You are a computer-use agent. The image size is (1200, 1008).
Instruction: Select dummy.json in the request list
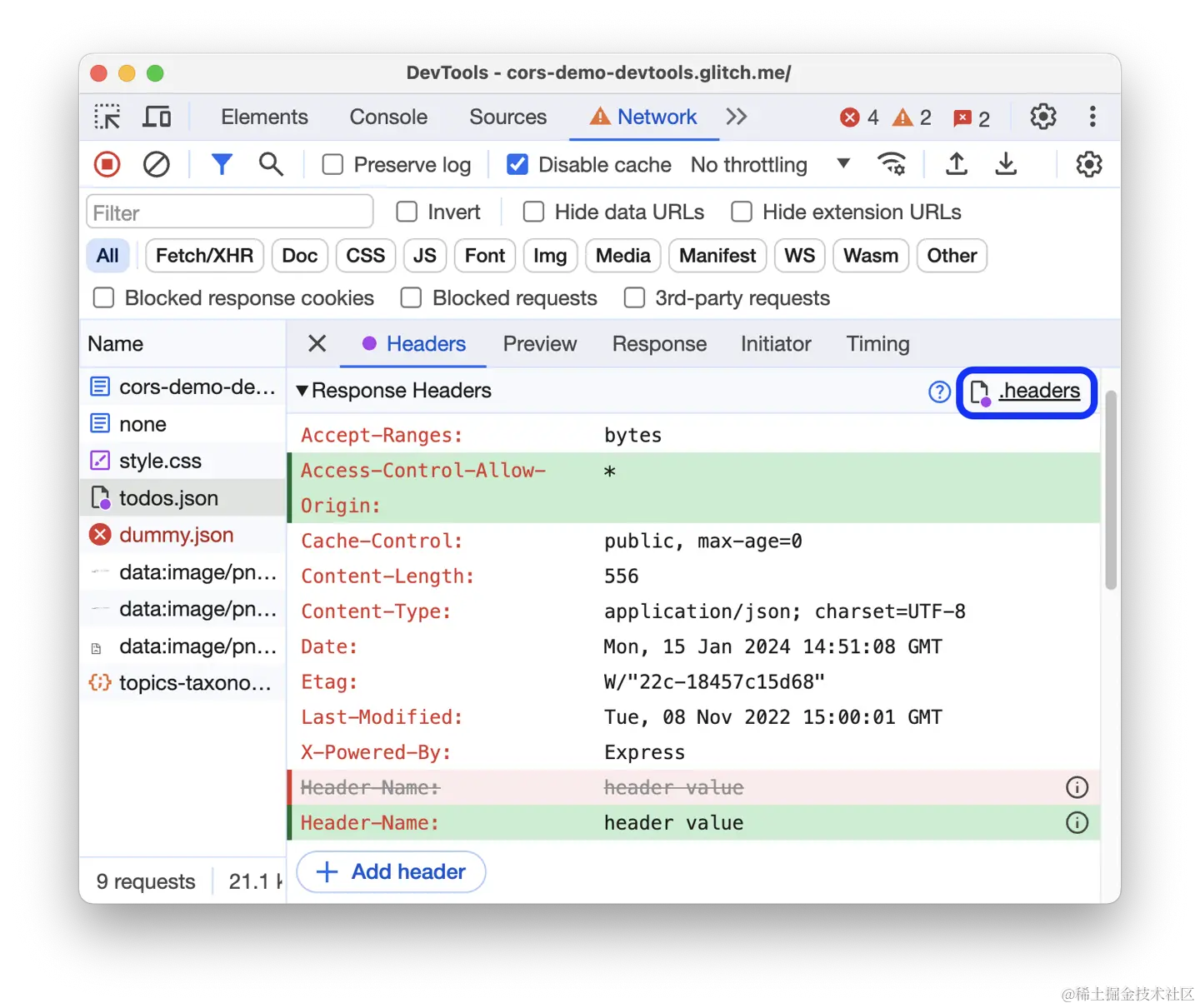[176, 535]
